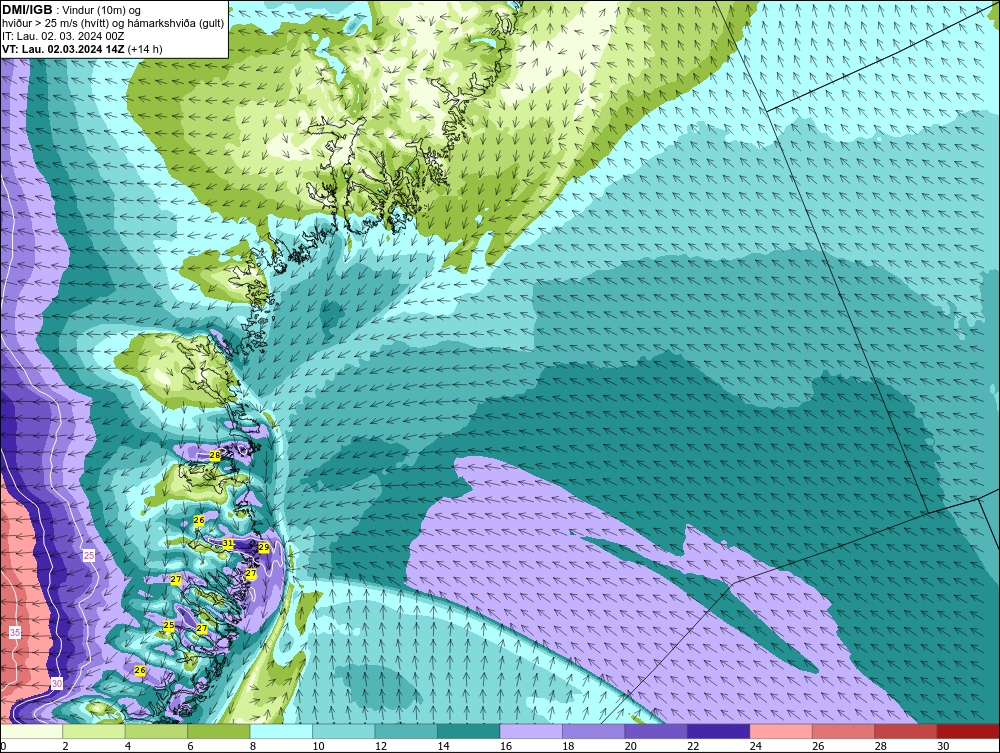Click the legend scale value 16

tap(506, 746)
